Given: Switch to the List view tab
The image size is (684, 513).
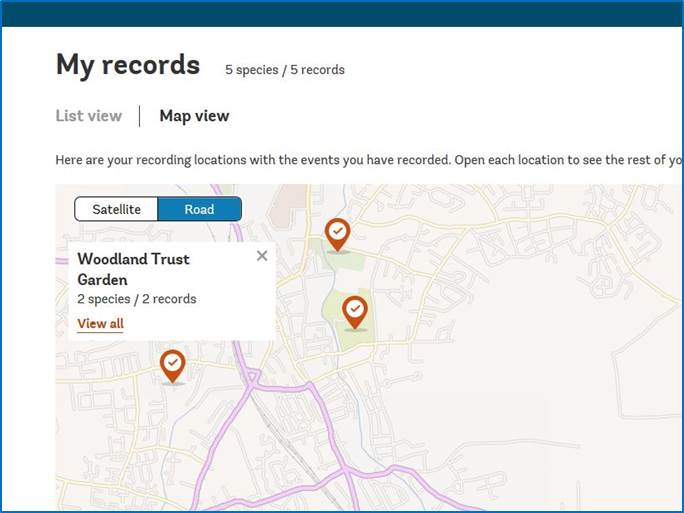Looking at the screenshot, I should pyautogui.click(x=89, y=116).
